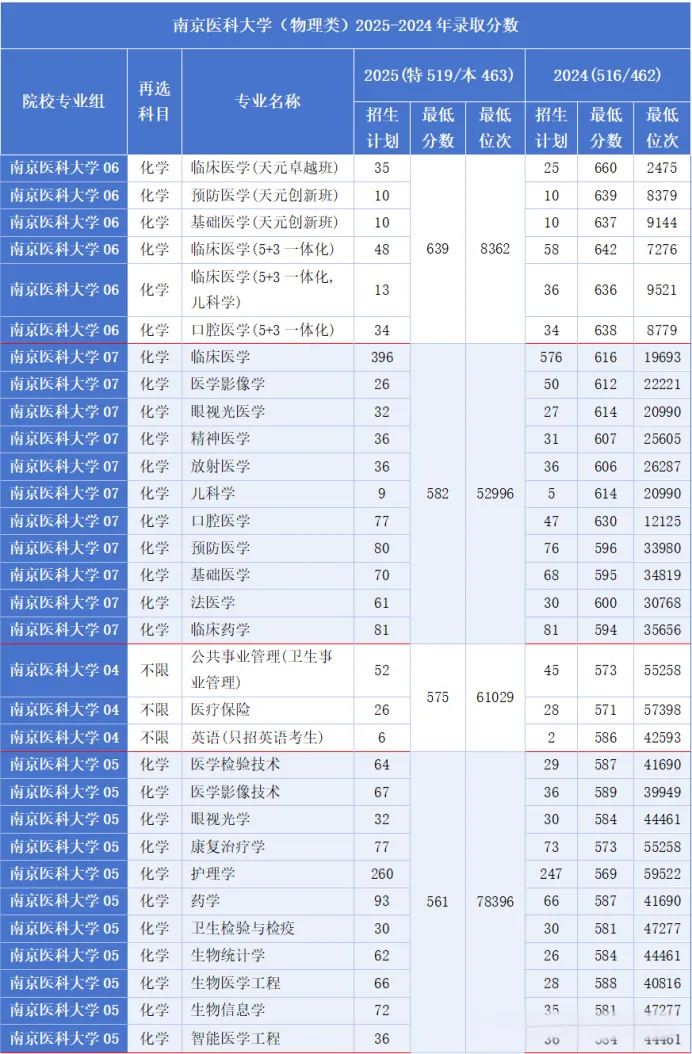
Task: Click the merged rank cell 52996
Action: pos(495,493)
